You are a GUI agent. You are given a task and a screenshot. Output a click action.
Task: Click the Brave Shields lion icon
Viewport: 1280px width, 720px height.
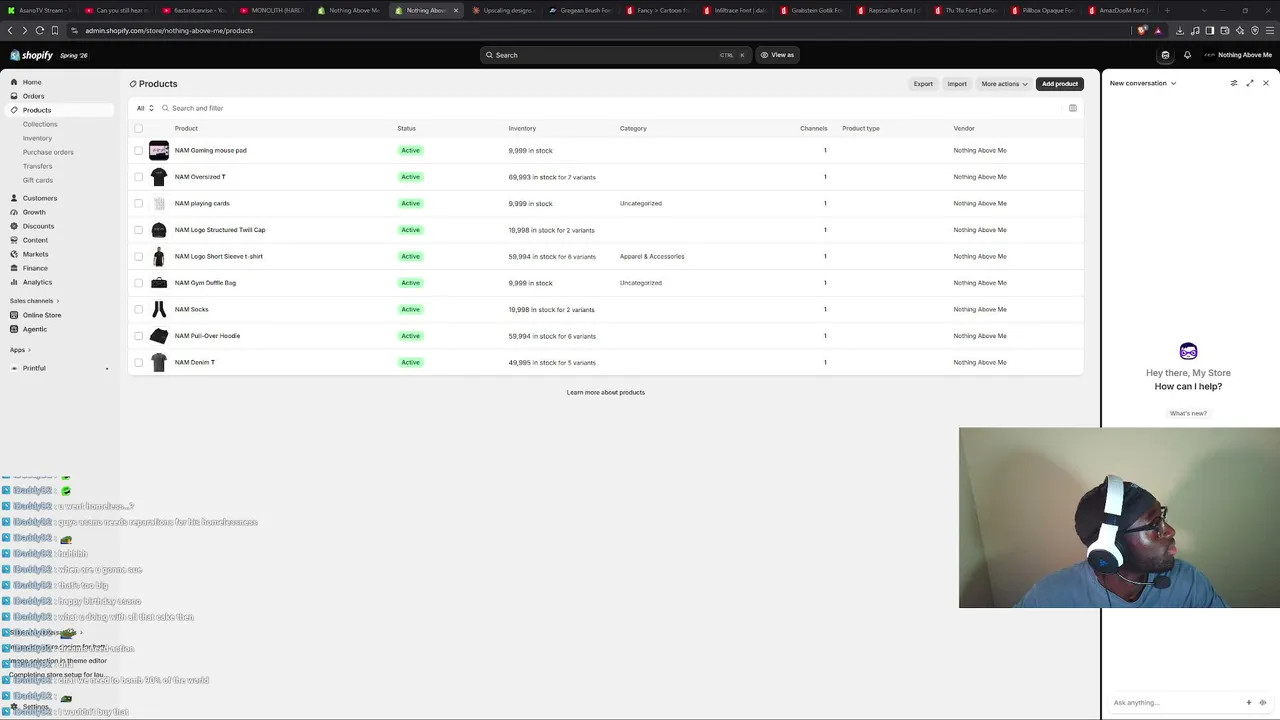coord(1143,30)
